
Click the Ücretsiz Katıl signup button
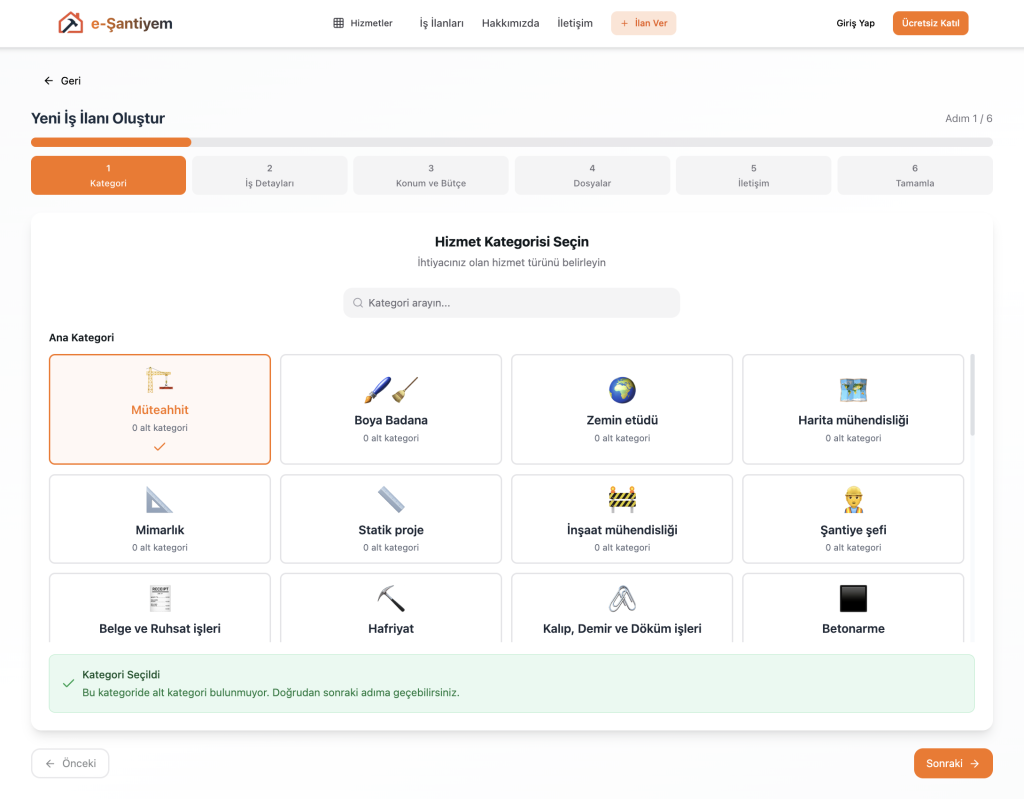[930, 23]
